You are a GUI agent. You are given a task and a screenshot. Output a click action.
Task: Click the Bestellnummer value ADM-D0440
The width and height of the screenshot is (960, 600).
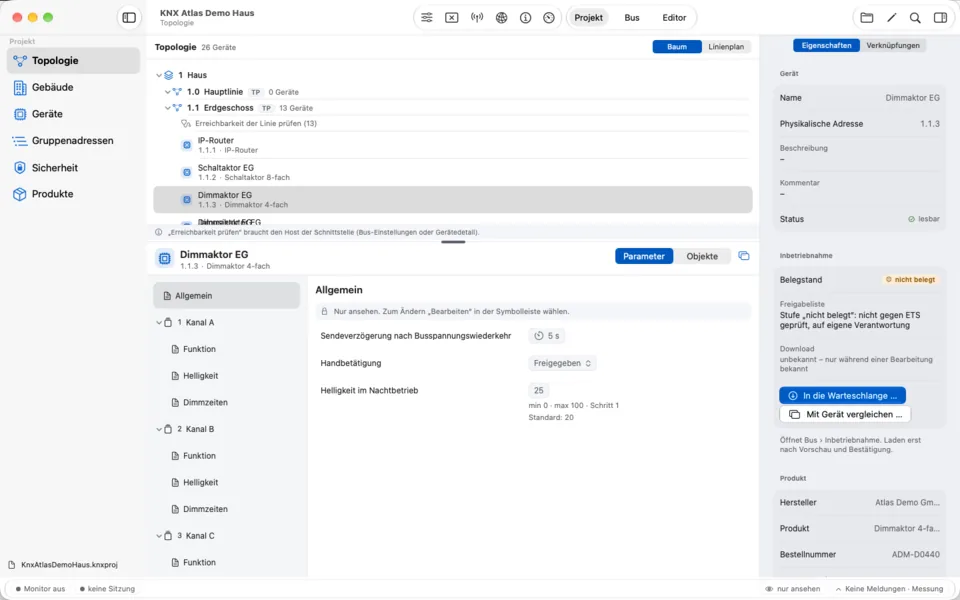coord(915,555)
